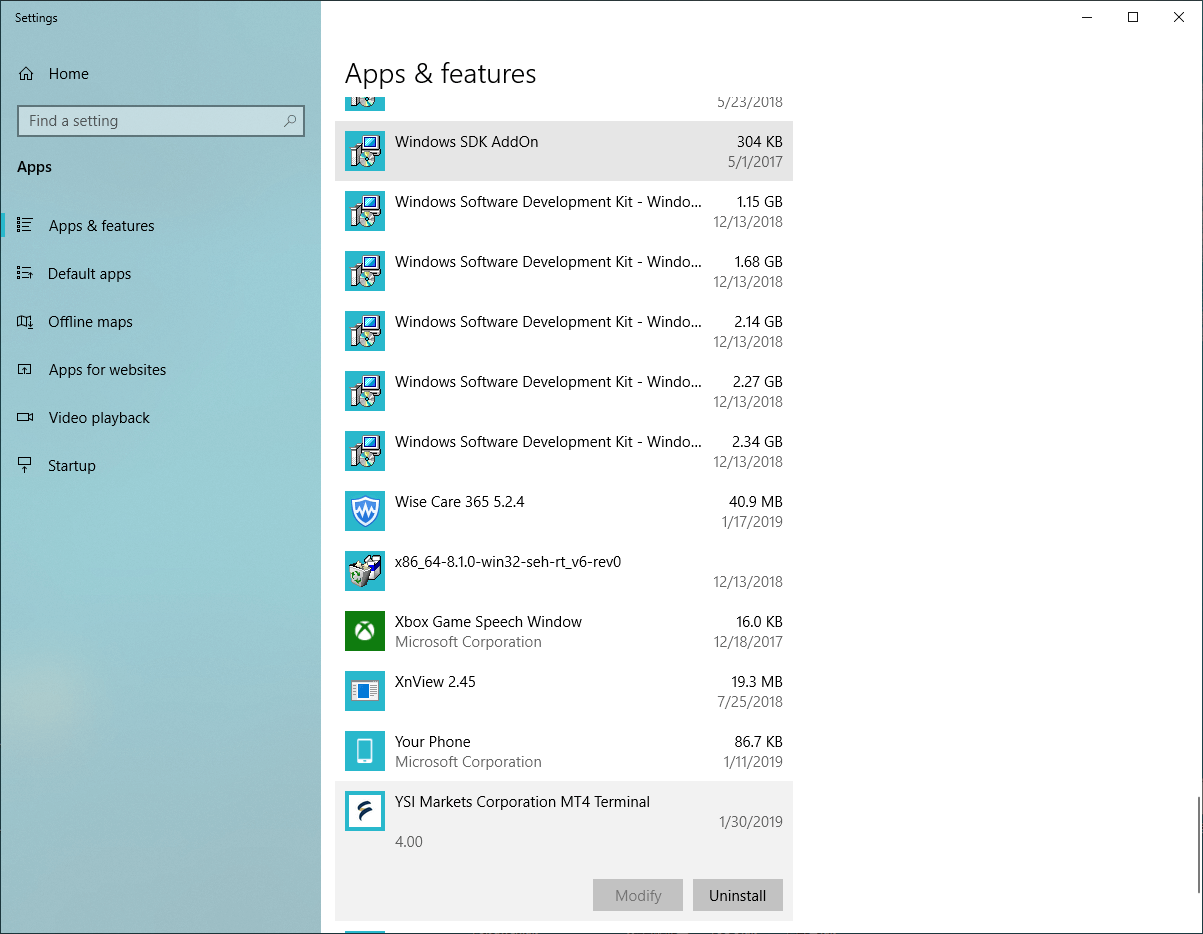Open Apps for websites page
Image resolution: width=1203 pixels, height=934 pixels.
point(107,370)
